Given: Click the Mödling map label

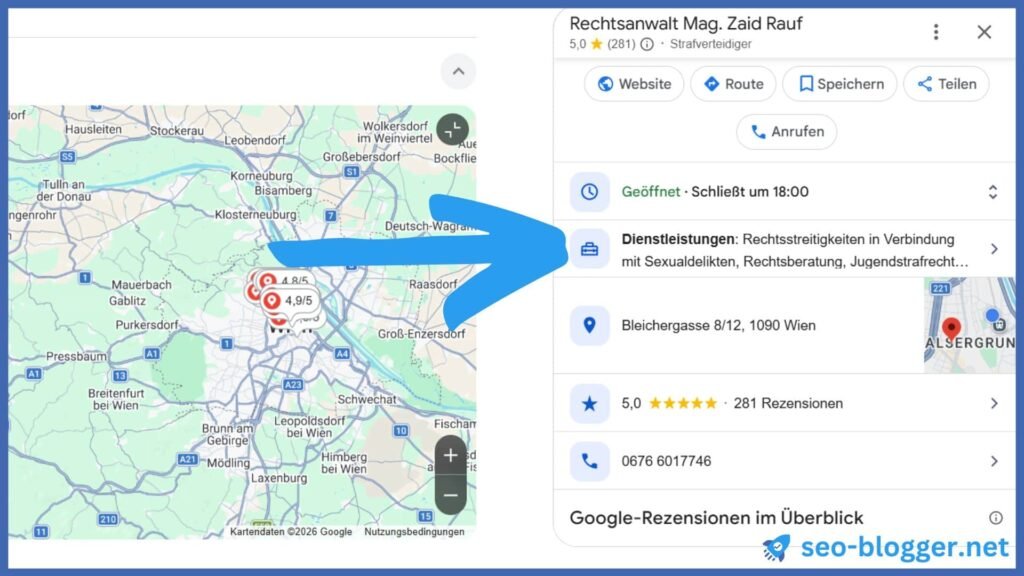Looking at the screenshot, I should tap(229, 463).
